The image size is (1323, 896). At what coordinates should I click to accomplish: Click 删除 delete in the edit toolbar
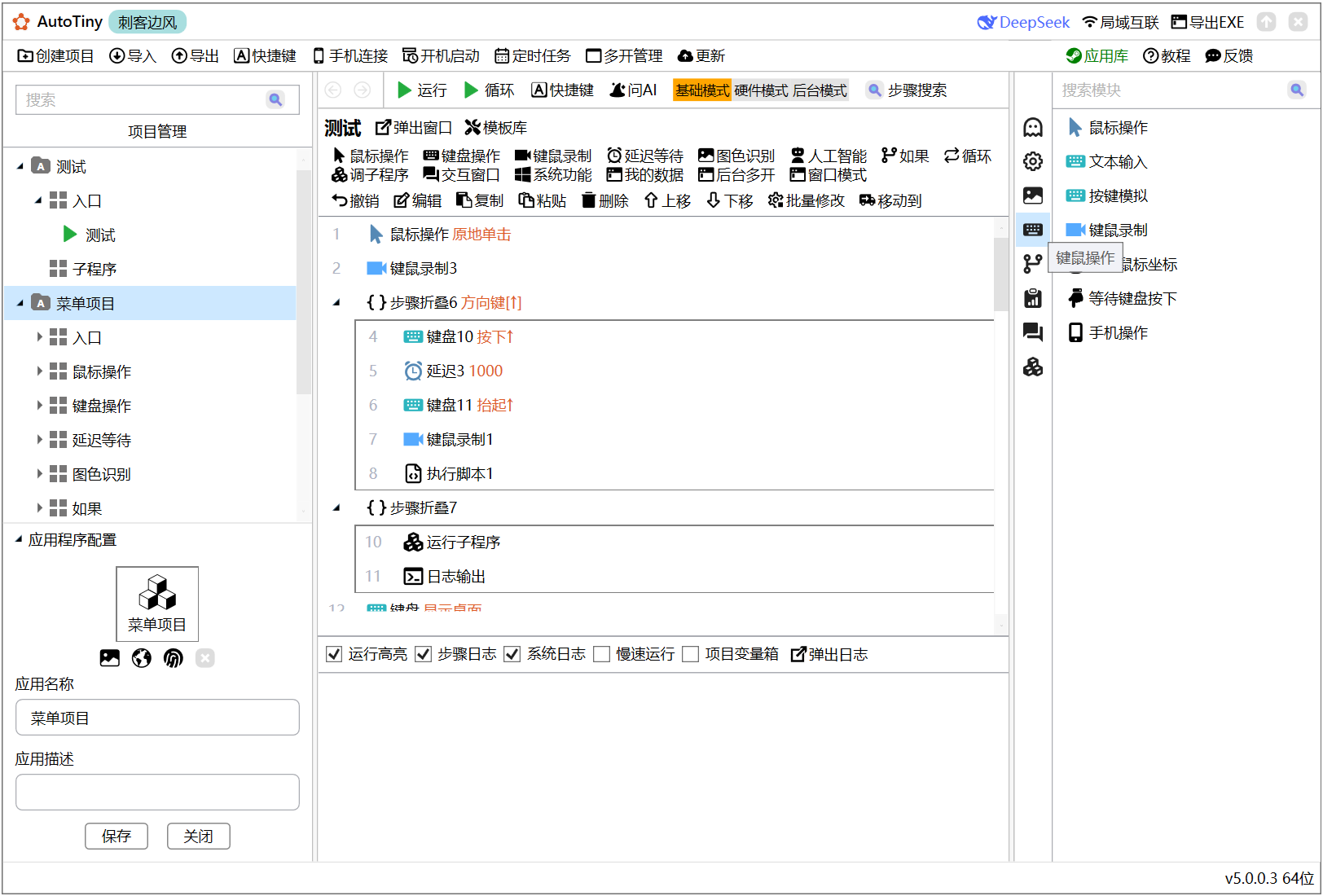click(x=605, y=200)
